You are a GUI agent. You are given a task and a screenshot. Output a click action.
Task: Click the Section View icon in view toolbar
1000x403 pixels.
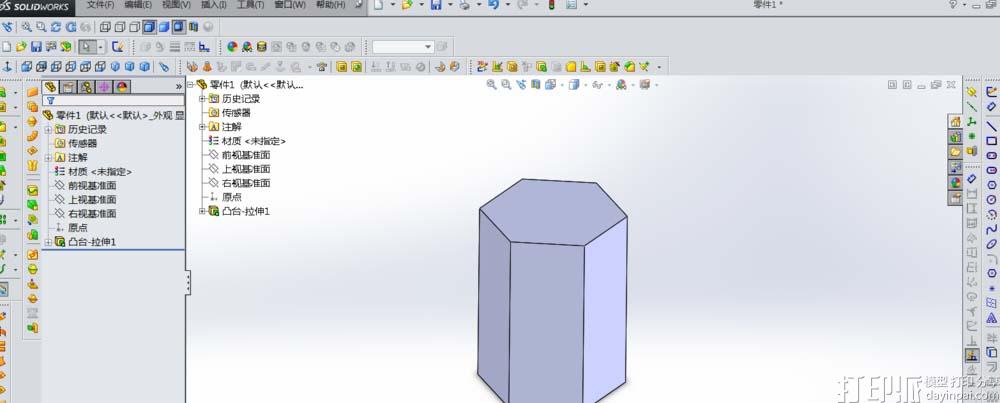[x=193, y=27]
